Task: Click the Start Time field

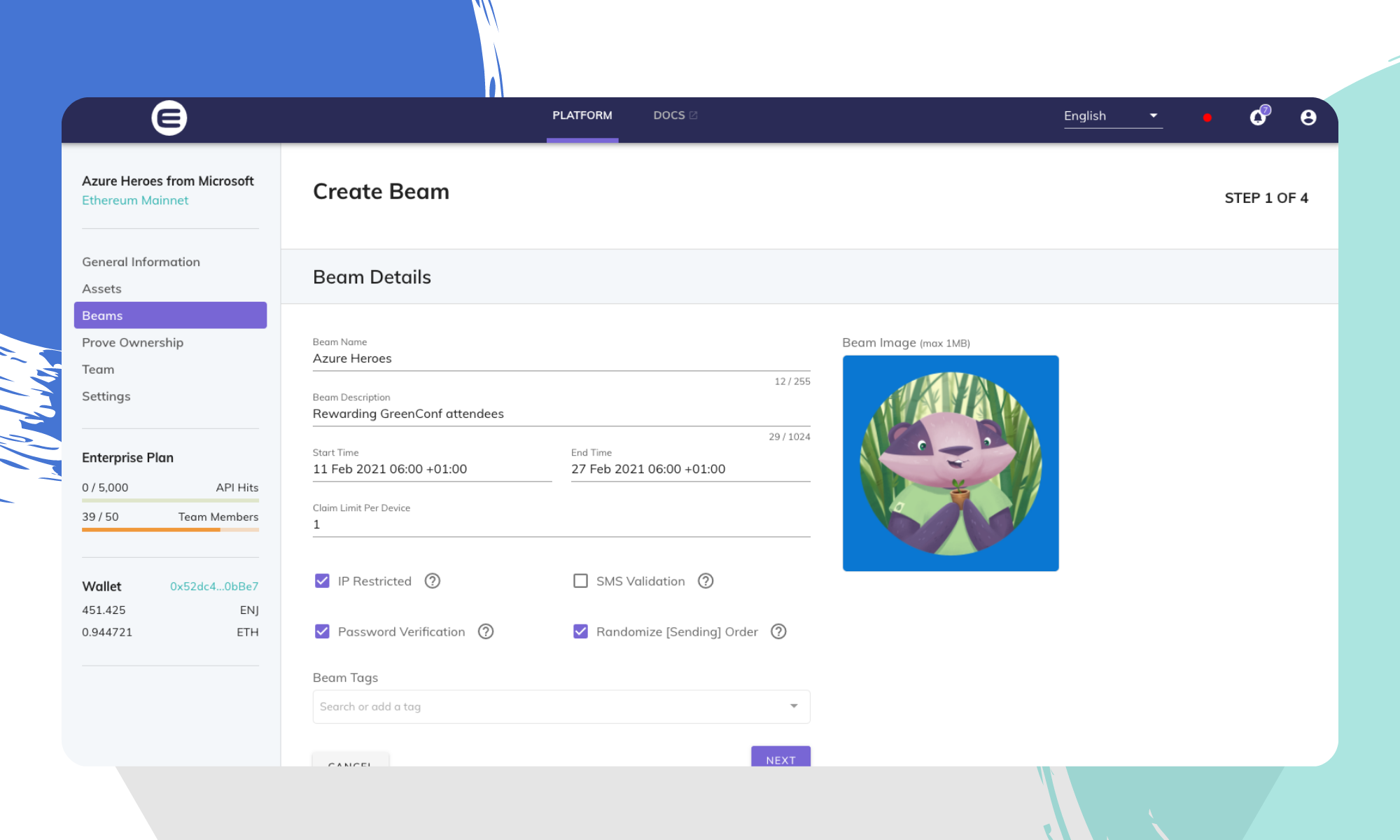Action: pyautogui.click(x=432, y=469)
